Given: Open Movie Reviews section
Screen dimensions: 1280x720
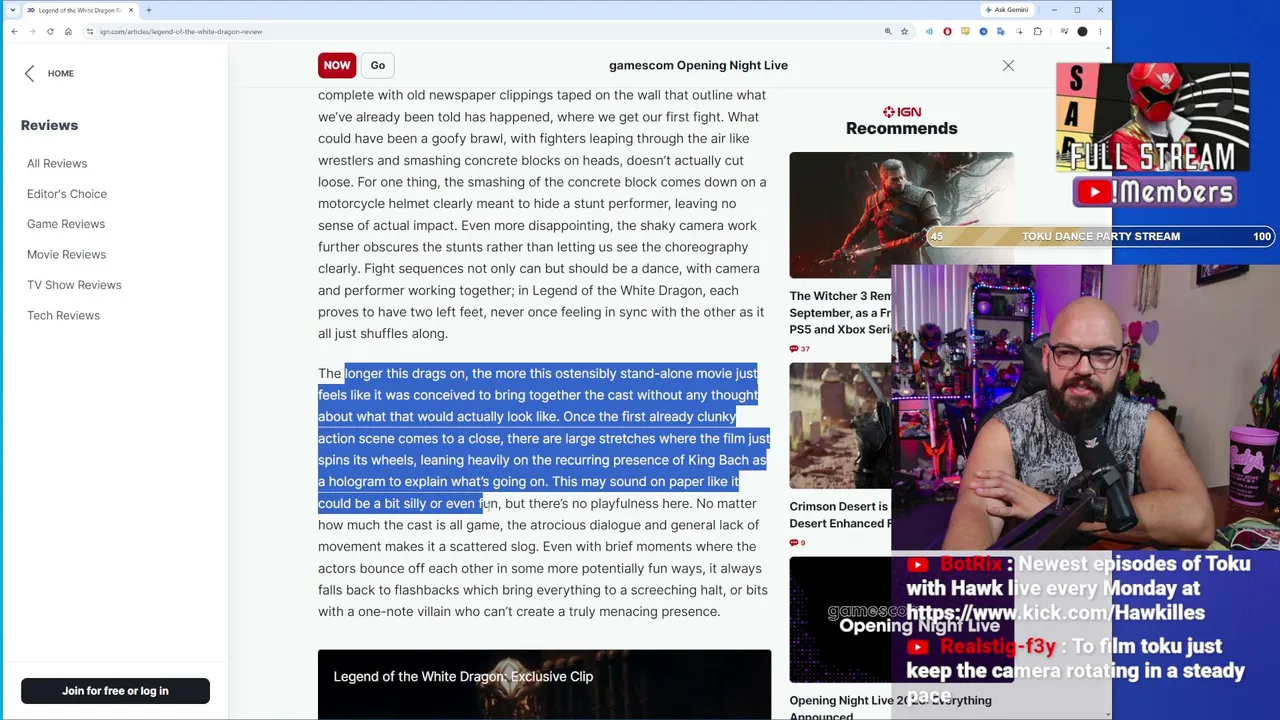Looking at the screenshot, I should [x=66, y=255].
